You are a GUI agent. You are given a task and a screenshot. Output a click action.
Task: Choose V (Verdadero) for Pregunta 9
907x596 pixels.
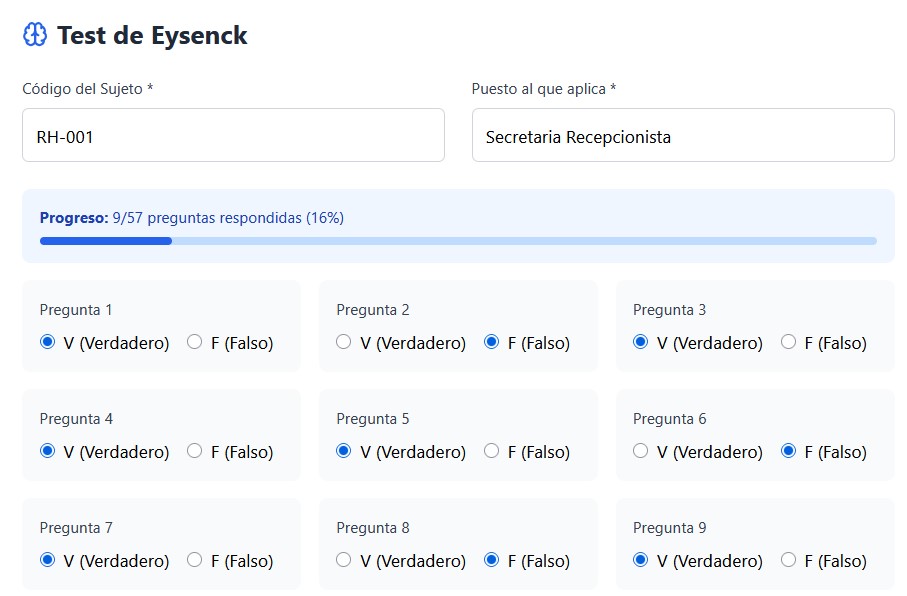(641, 560)
